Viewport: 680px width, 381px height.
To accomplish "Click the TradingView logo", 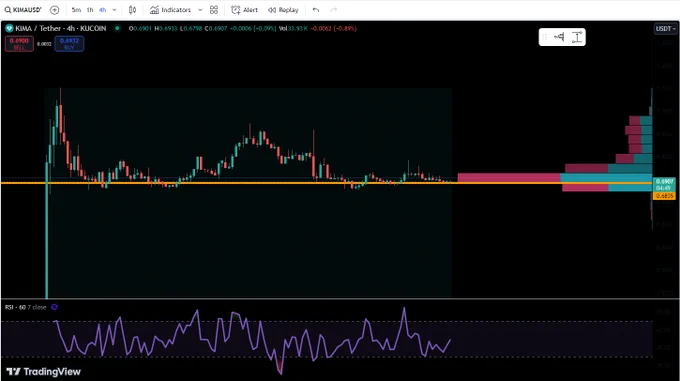I will click(43, 371).
